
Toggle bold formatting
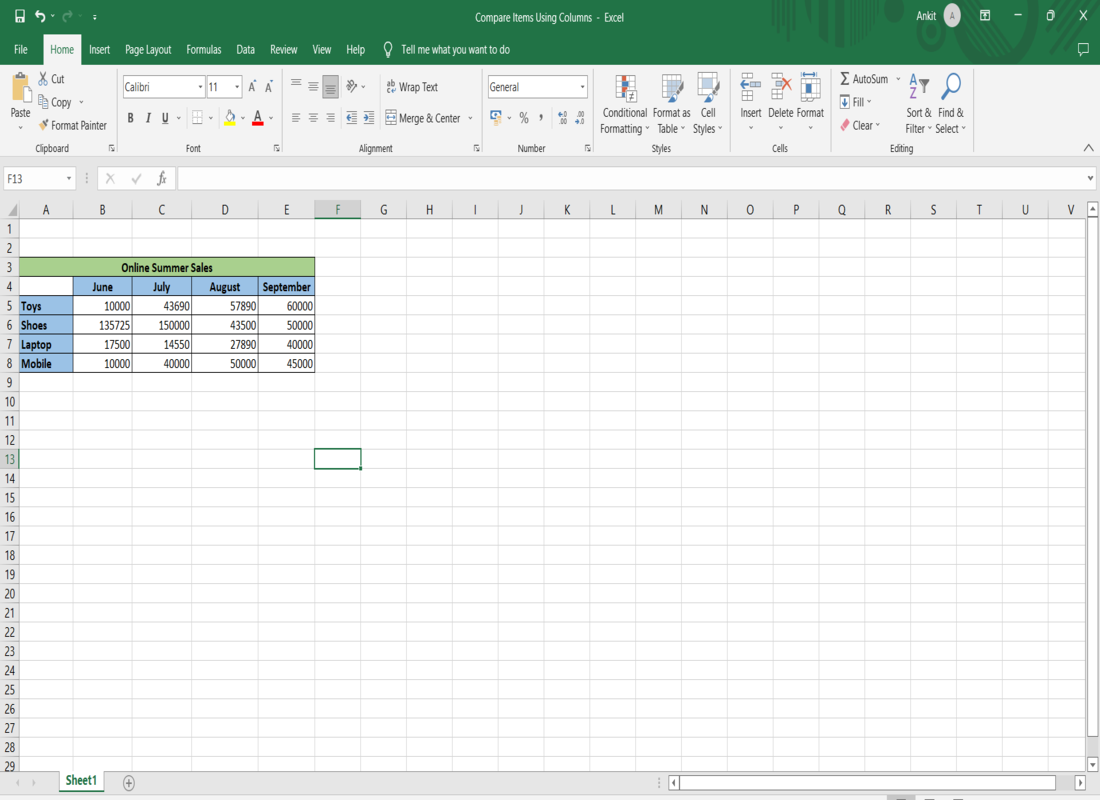click(130, 117)
